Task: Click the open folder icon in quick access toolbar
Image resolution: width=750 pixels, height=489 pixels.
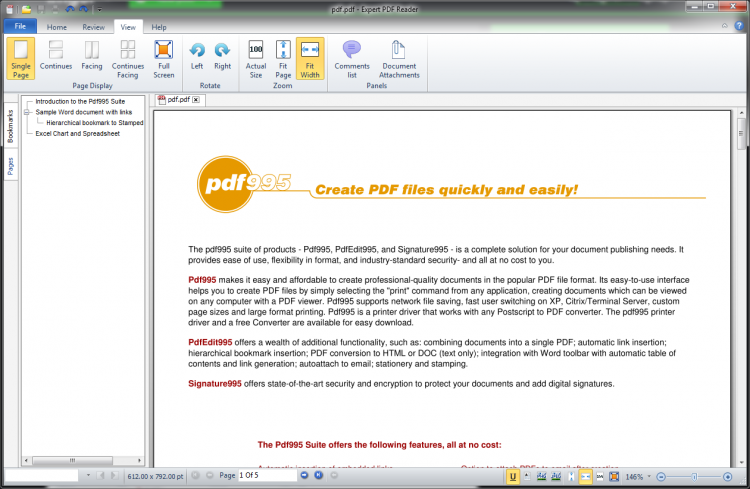Action: tap(26, 9)
